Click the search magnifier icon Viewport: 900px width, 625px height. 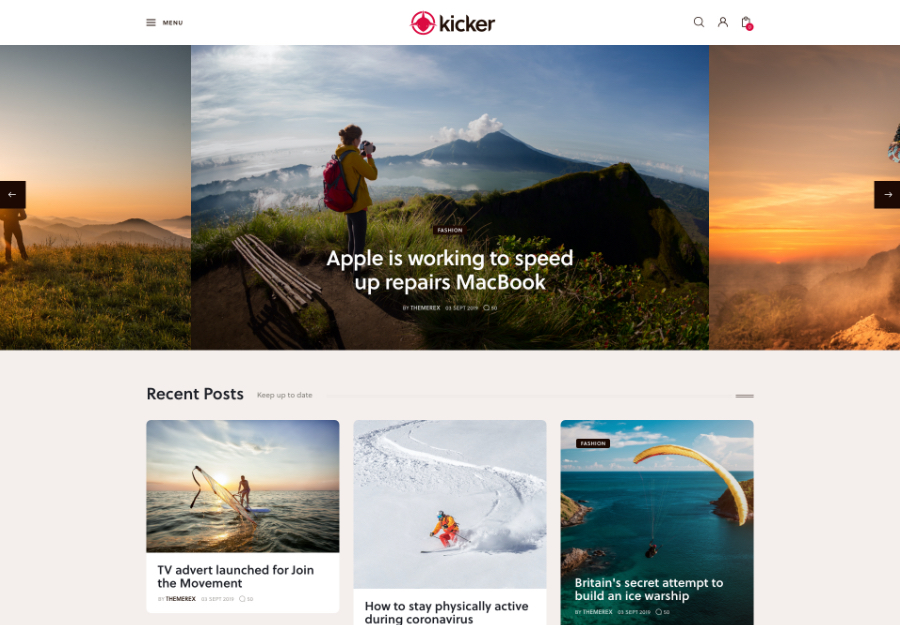699,22
